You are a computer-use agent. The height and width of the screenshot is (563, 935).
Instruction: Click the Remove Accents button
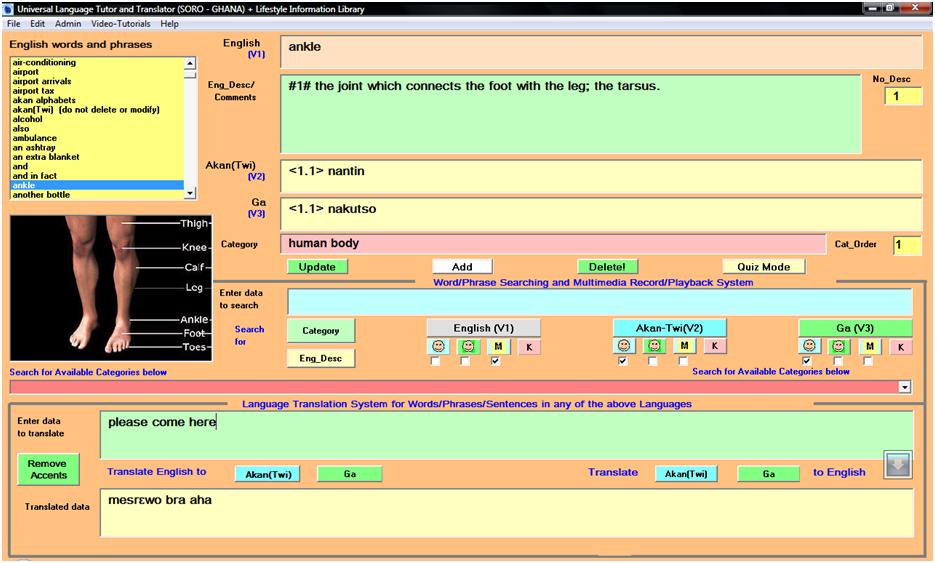pos(47,469)
